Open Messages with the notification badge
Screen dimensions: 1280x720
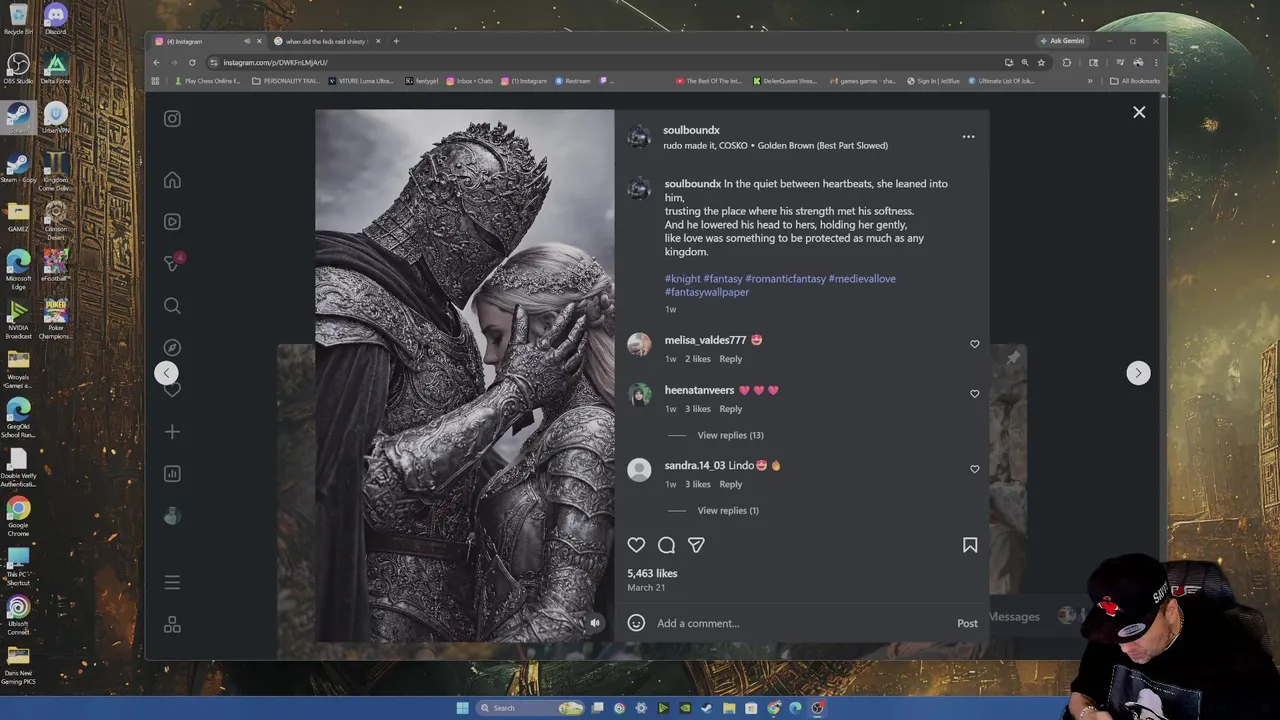pyautogui.click(x=173, y=263)
